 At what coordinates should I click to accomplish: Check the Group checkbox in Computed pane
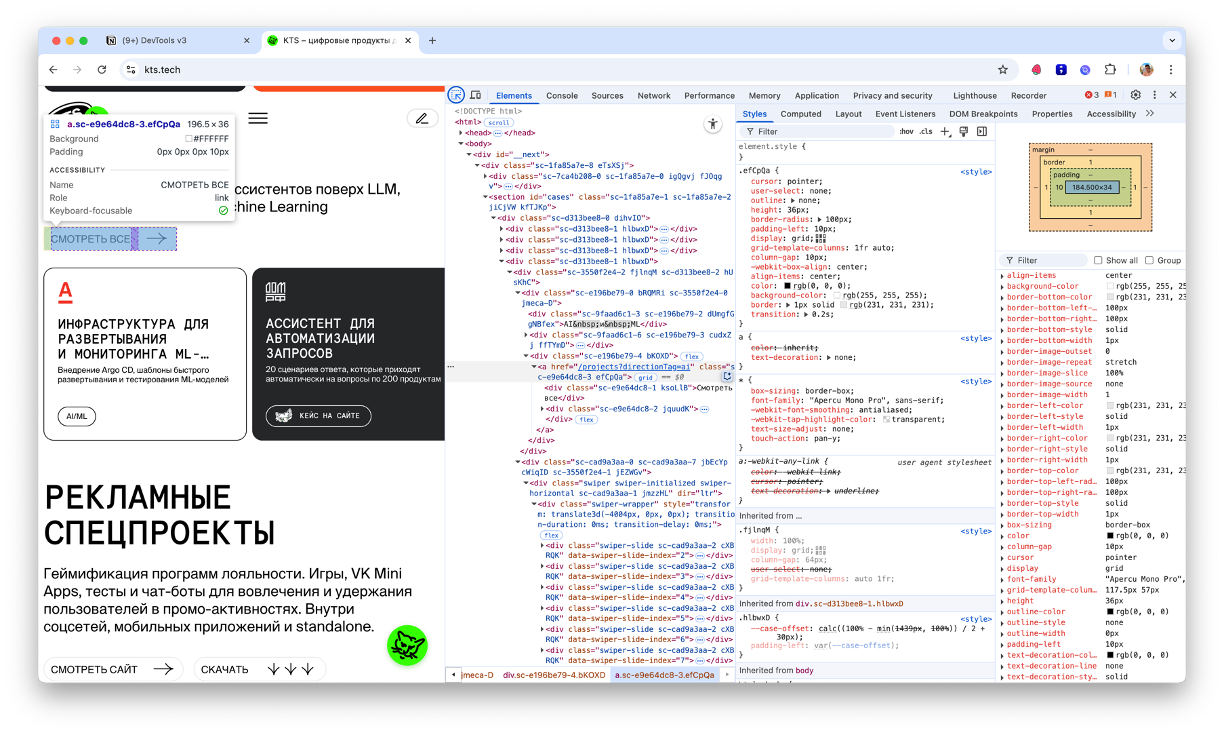point(1149,260)
